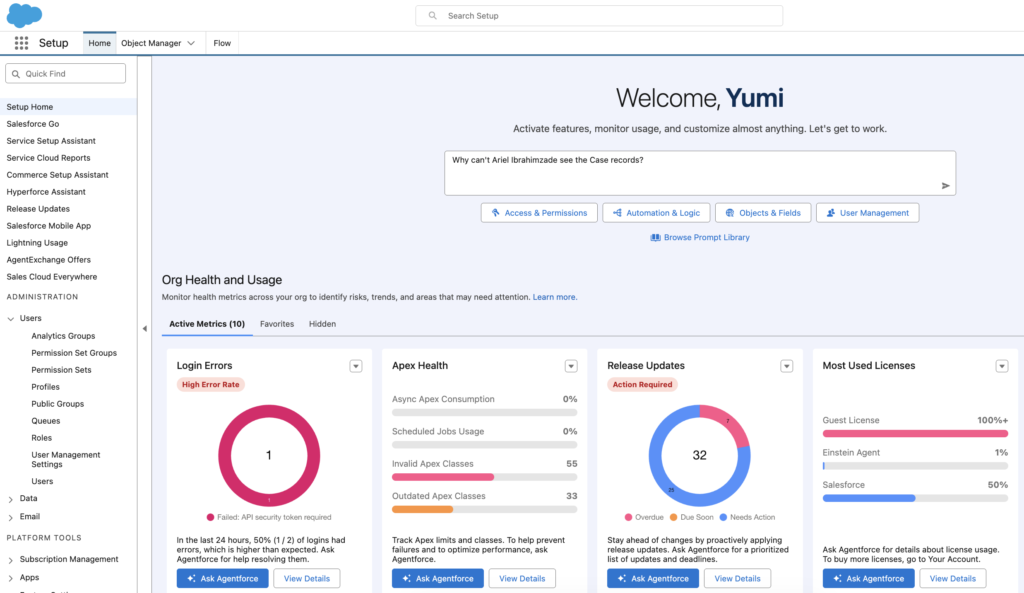Viewport: 1024px width, 593px height.
Task: Open the App Launcher grid icon
Action: [x=22, y=43]
